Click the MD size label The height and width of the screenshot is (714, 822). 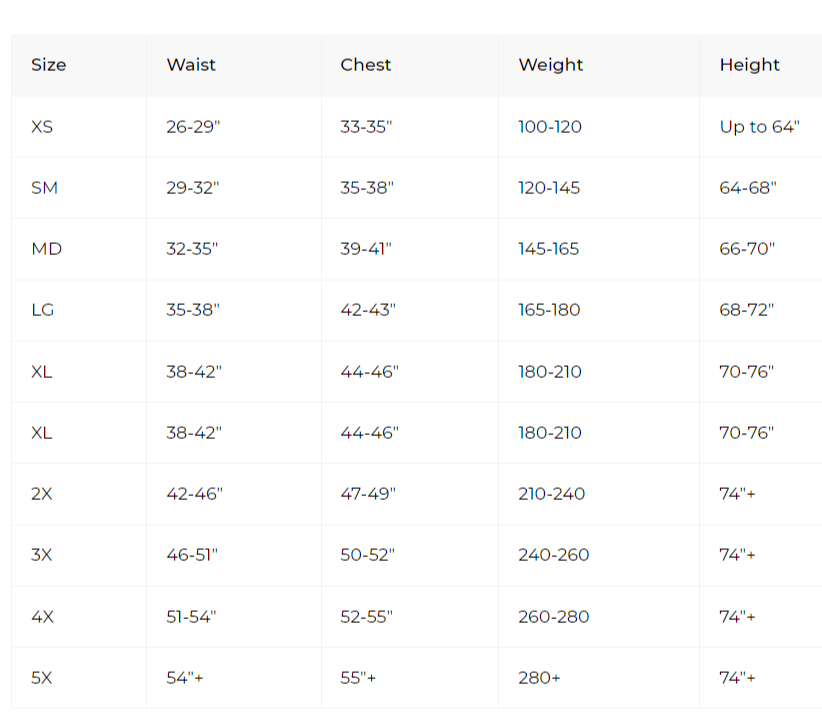(x=46, y=249)
